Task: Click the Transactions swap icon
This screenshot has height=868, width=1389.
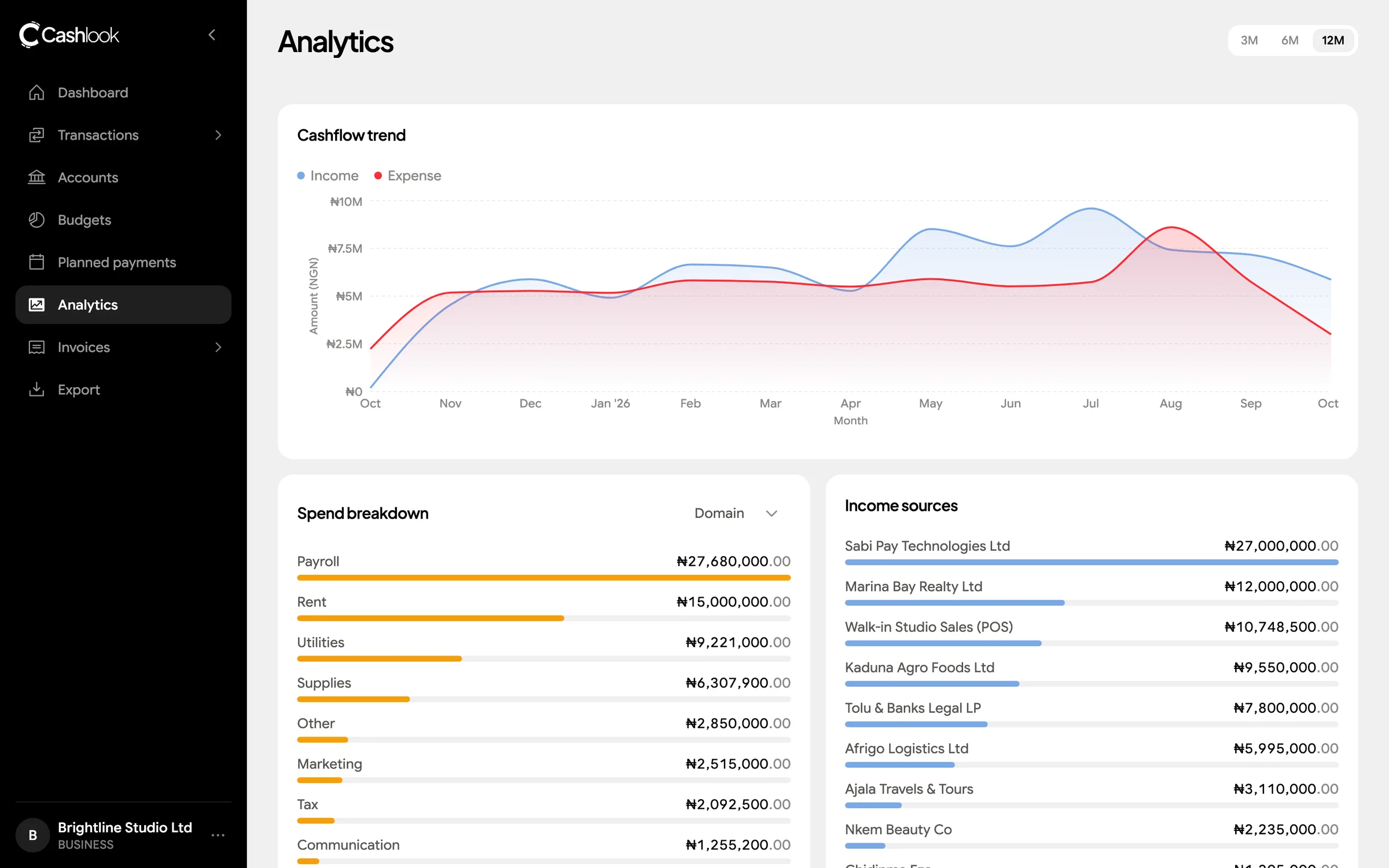Action: (x=36, y=135)
